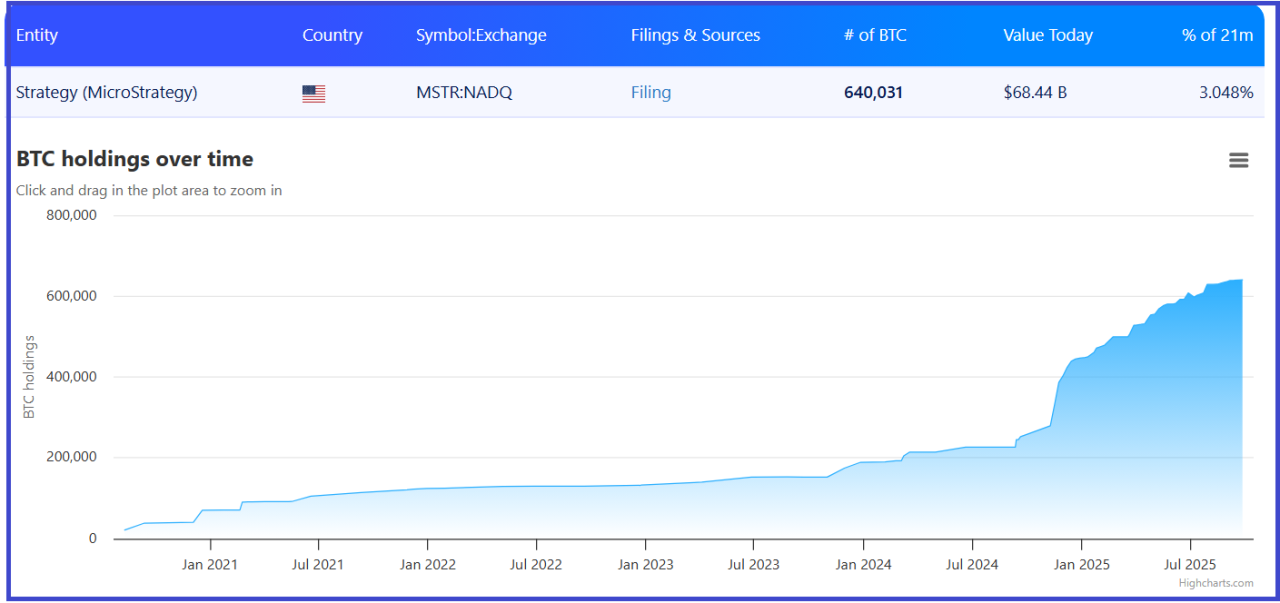Select the Strategy (MicroStrategy) entity name
This screenshot has width=1280, height=603.
(106, 93)
